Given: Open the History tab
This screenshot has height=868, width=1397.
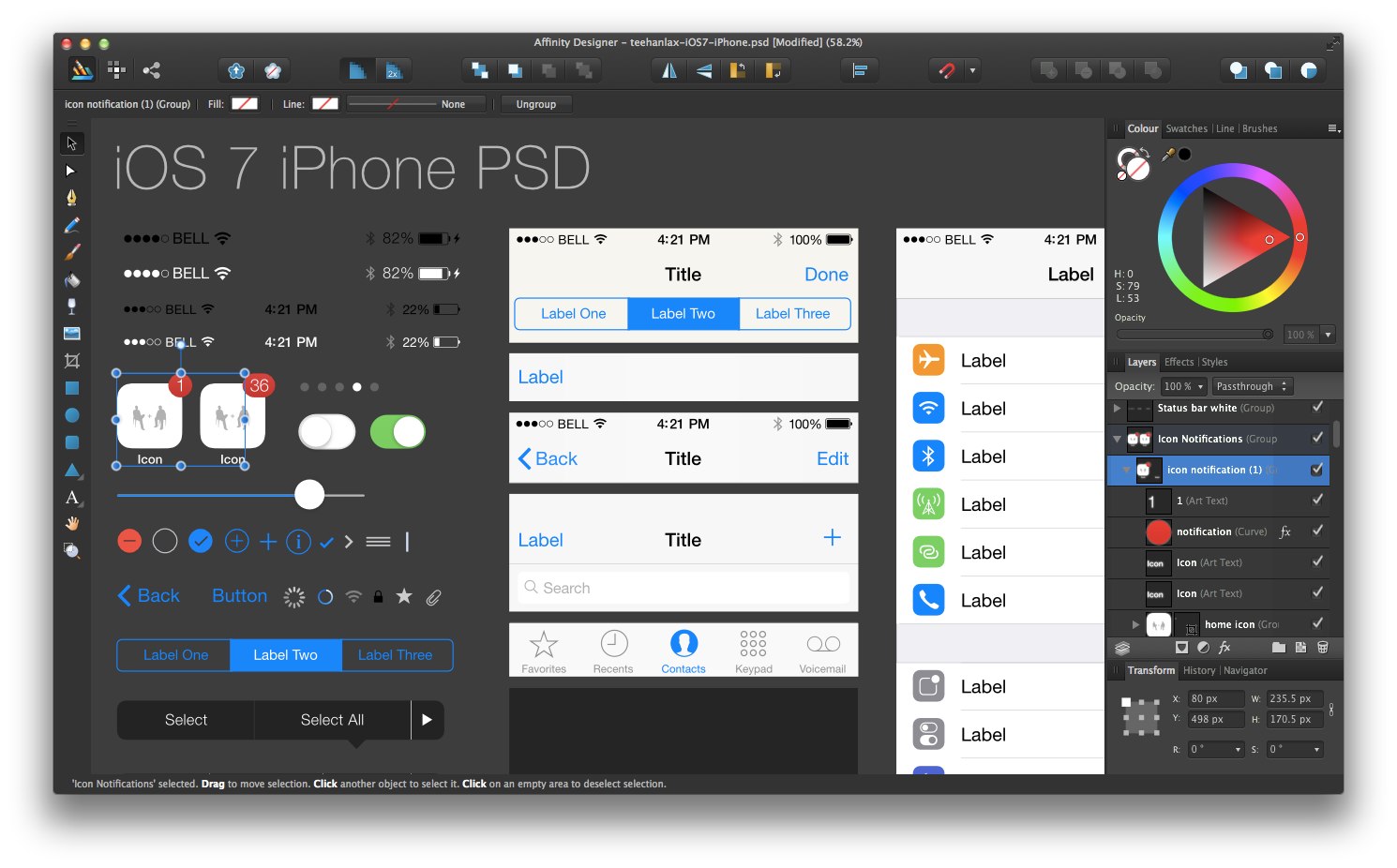Looking at the screenshot, I should pos(1199,670).
